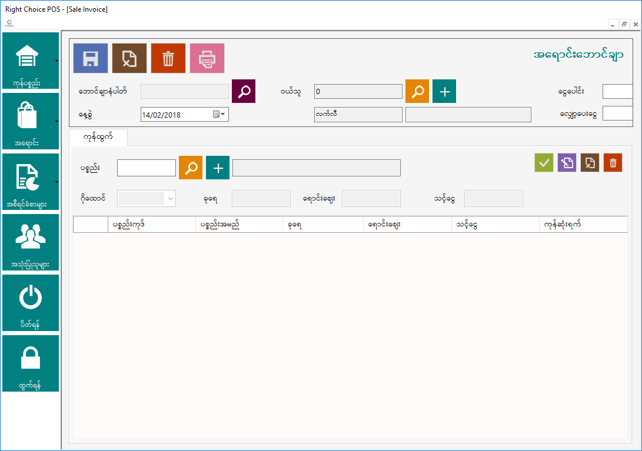Click the blue floppy disk save icon
The width and height of the screenshot is (642, 451).
[x=90, y=58]
